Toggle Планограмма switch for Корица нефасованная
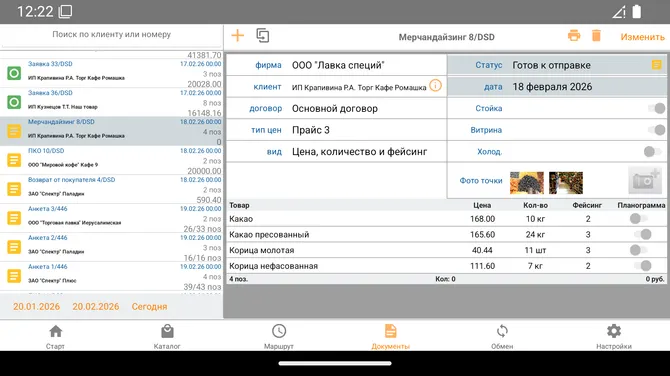 643,266
